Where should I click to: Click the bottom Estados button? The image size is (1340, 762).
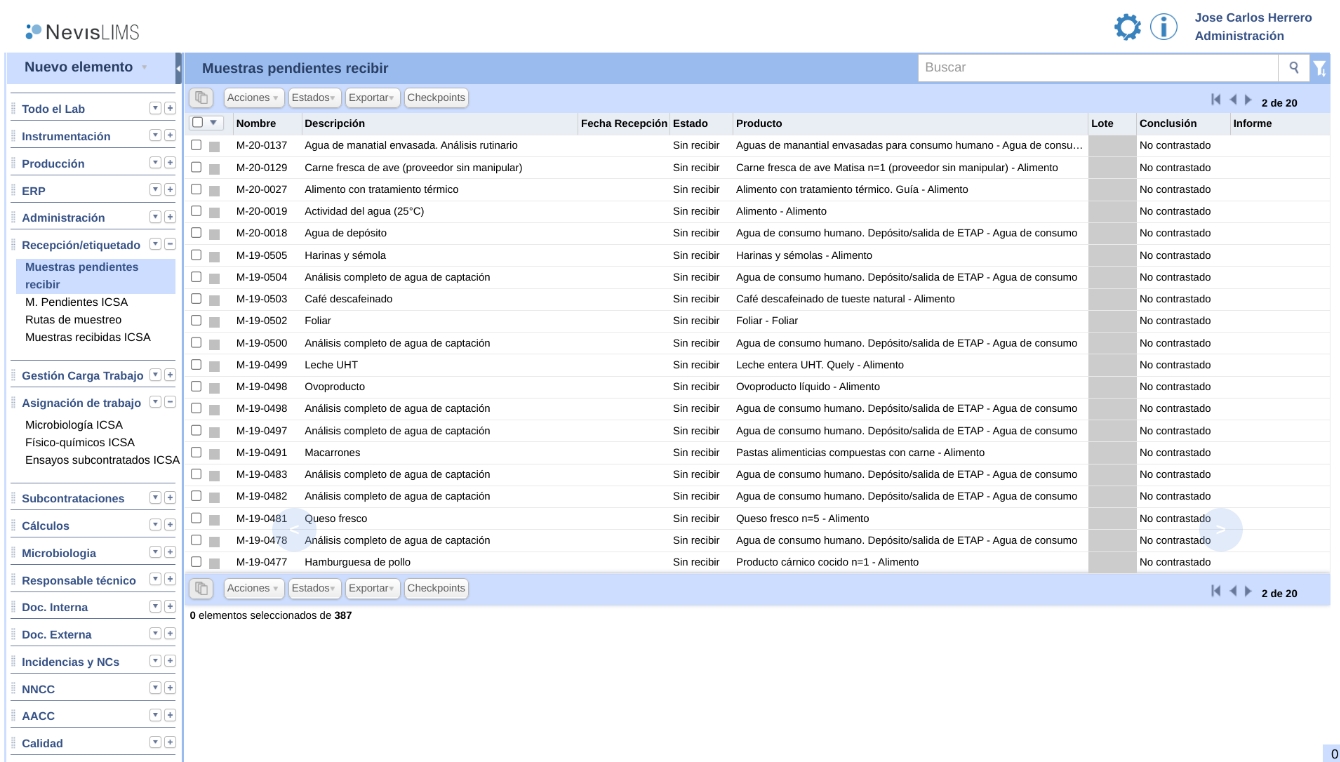coord(314,588)
